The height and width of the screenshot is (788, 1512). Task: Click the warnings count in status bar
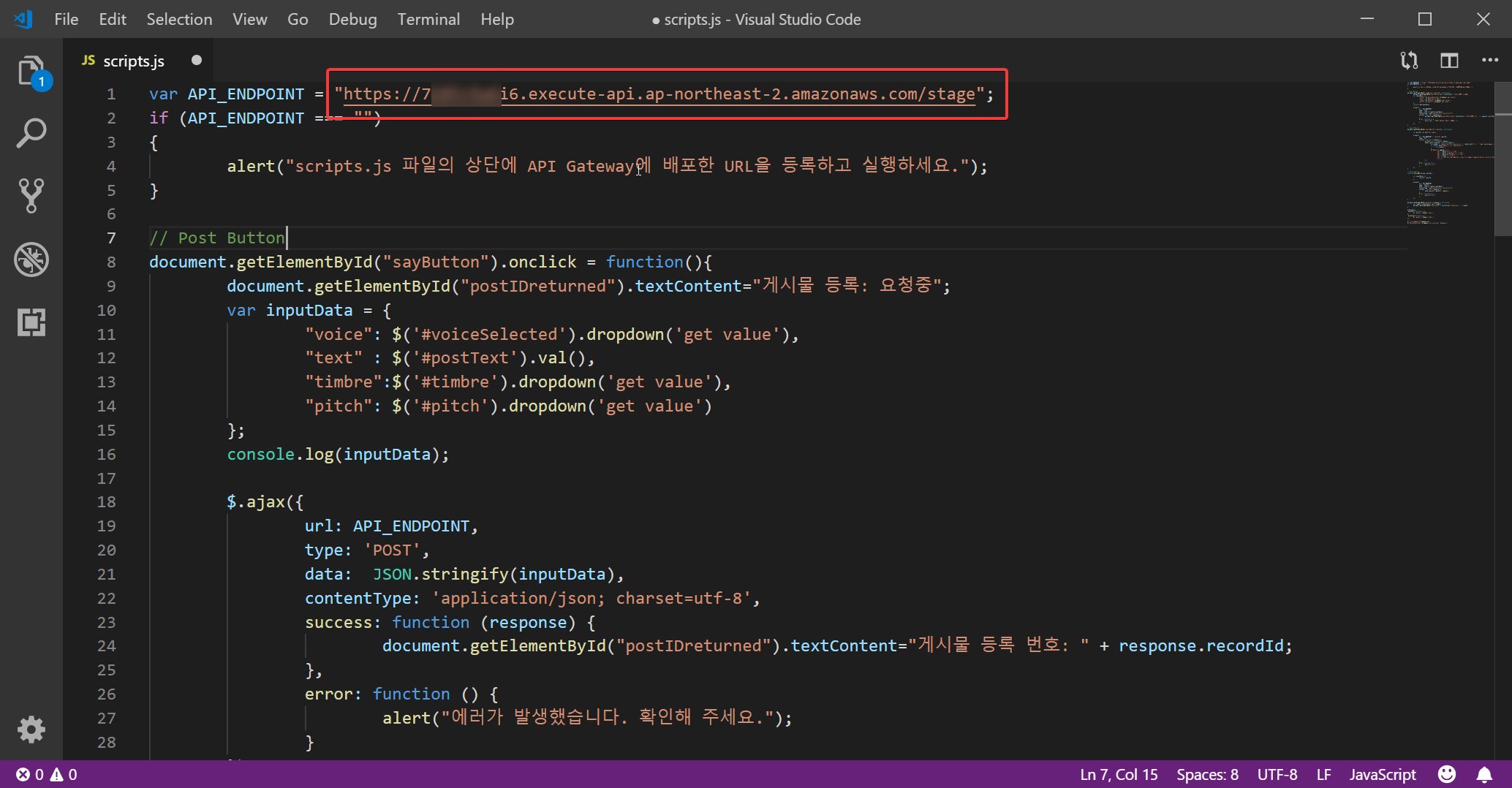click(64, 774)
